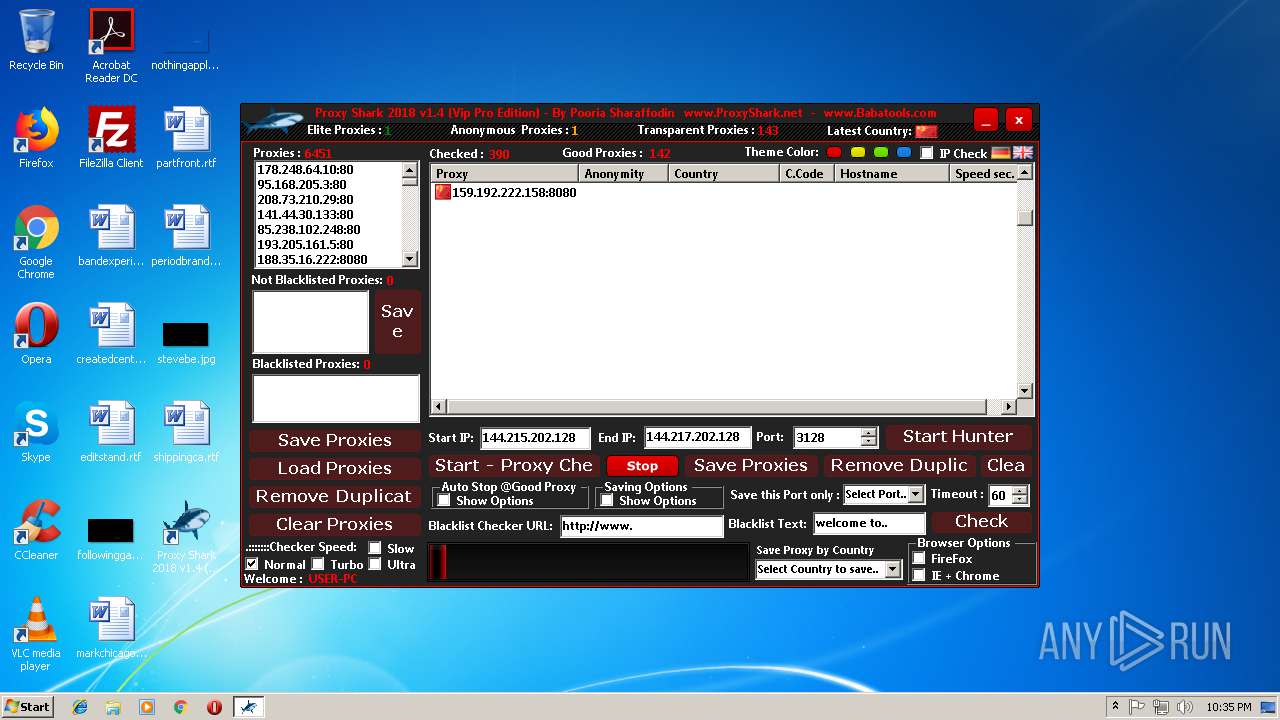Click into the Blacklist Checker URL field
Image resolution: width=1280 pixels, height=720 pixels.
641,526
